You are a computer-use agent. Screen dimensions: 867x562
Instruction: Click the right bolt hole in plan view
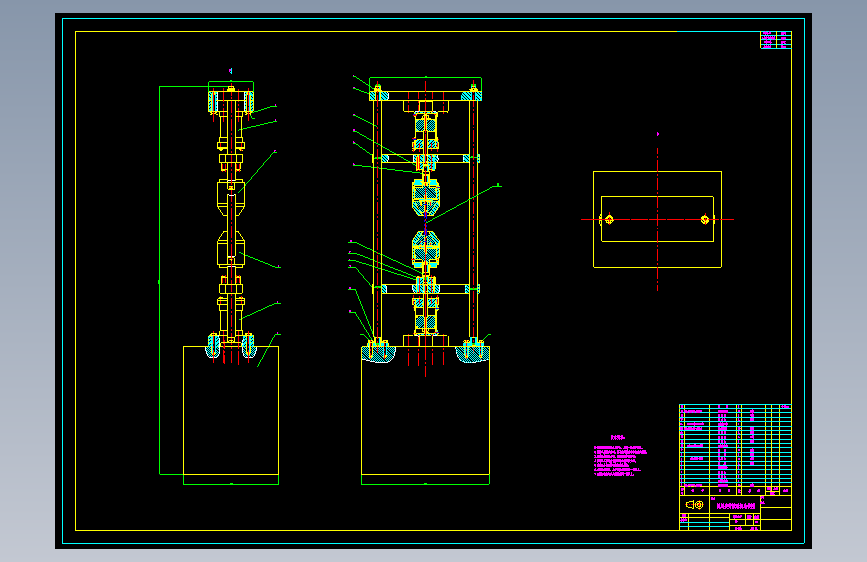point(705,220)
